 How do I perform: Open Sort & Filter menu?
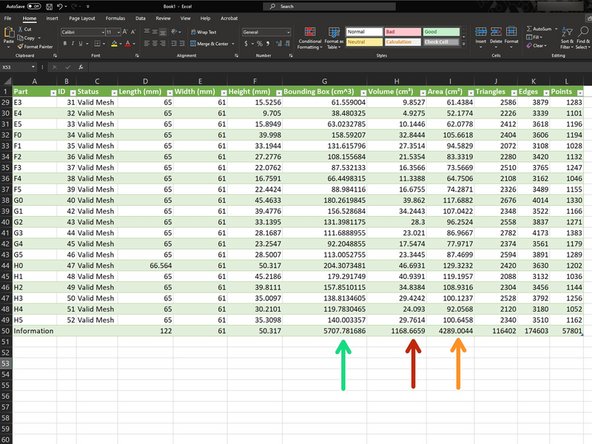point(566,38)
